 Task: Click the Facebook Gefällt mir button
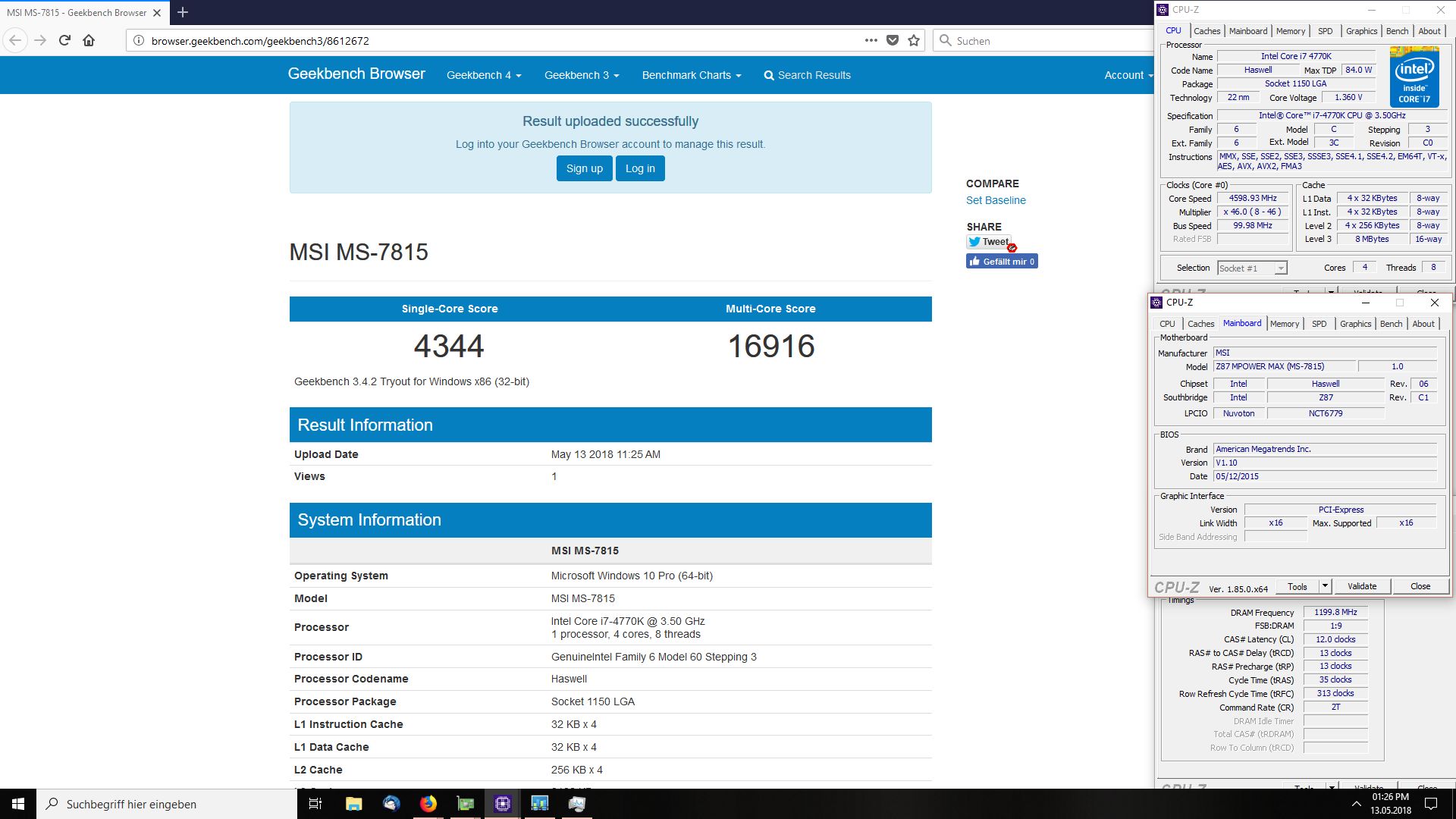[1002, 261]
